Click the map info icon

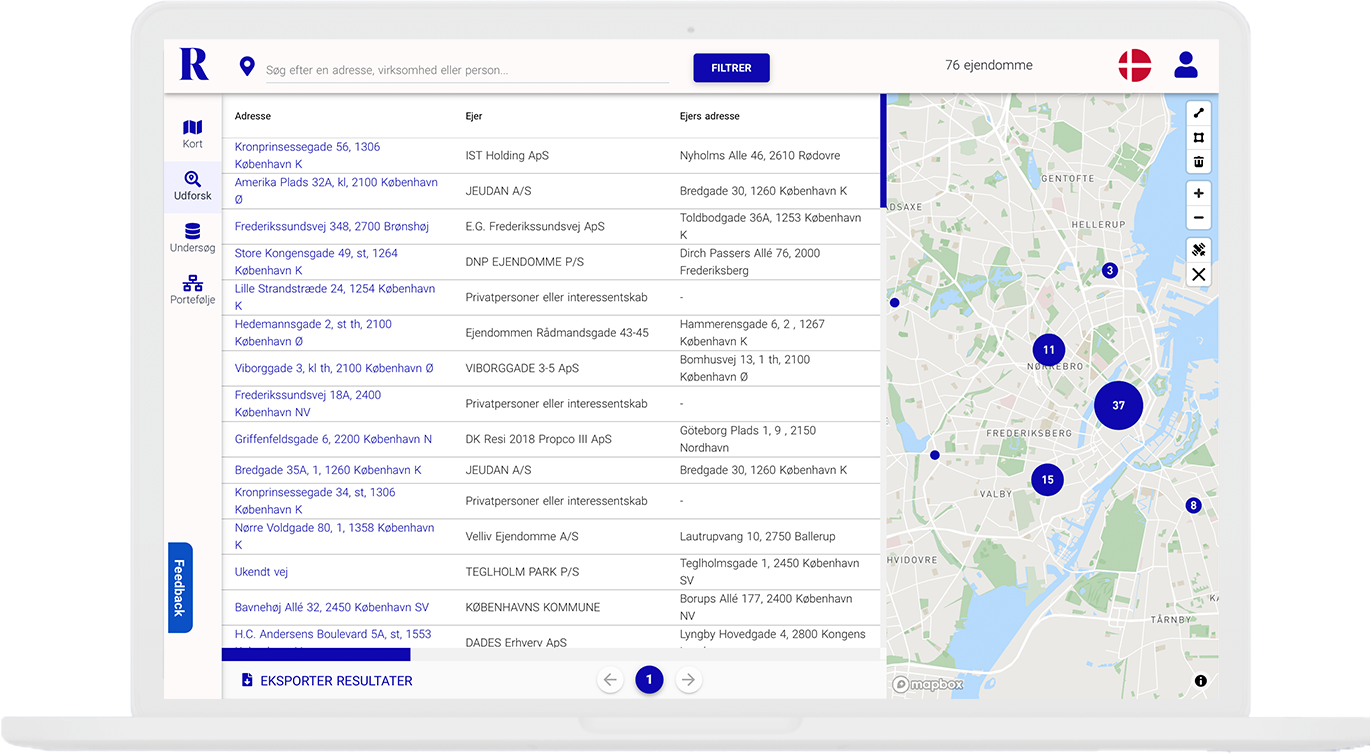1200,681
